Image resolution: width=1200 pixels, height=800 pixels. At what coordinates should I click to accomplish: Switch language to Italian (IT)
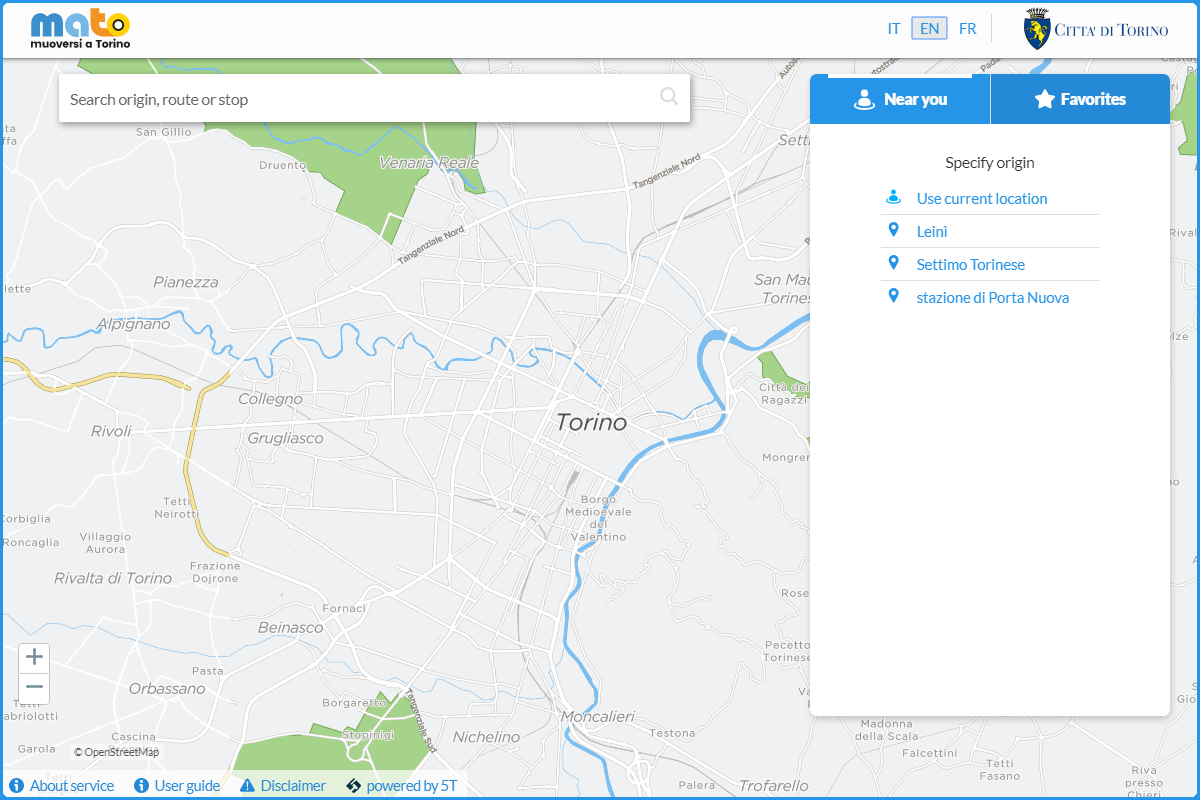coord(893,29)
